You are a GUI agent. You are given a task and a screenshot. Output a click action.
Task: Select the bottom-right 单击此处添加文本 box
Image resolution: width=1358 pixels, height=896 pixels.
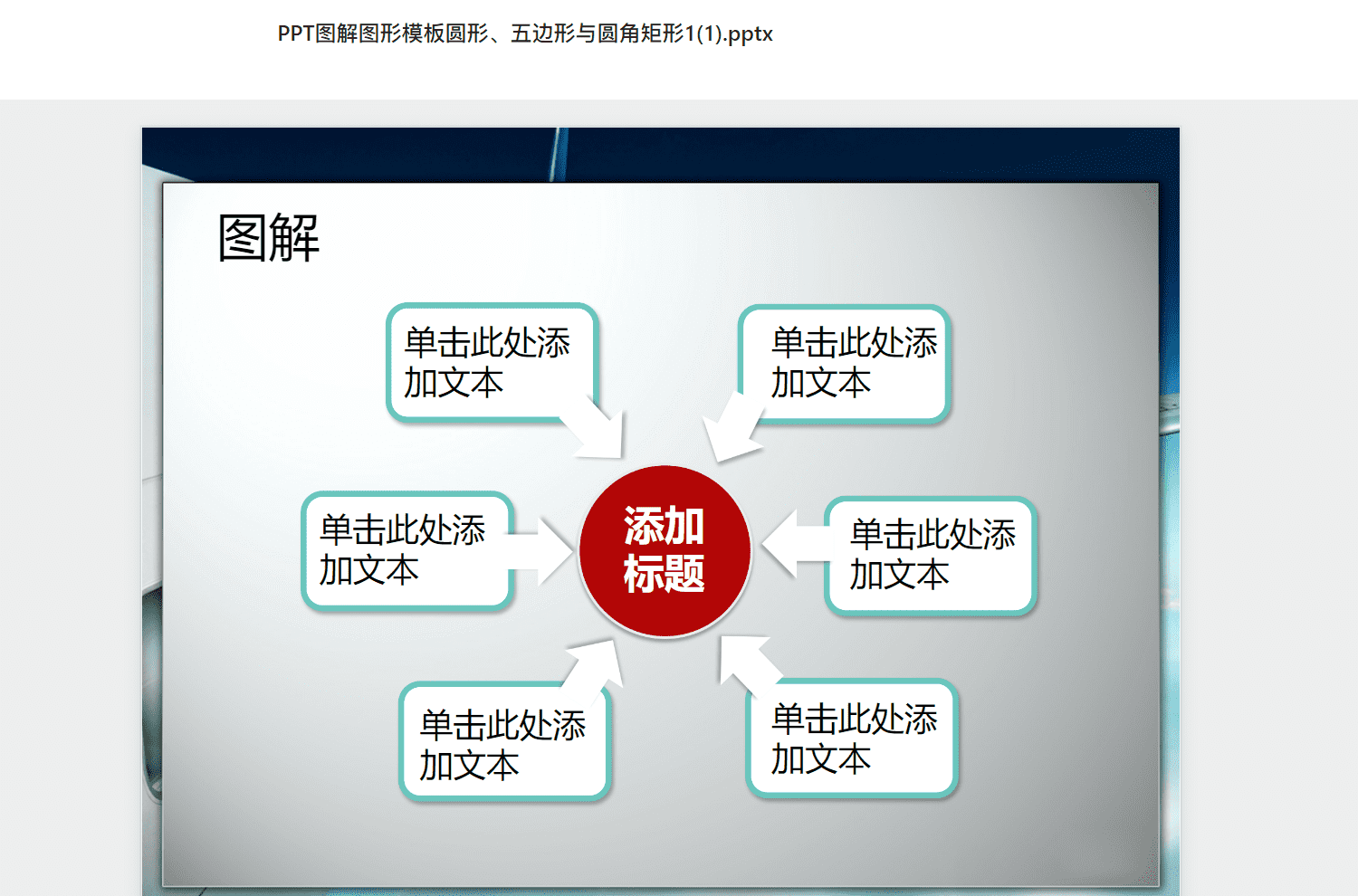click(x=852, y=738)
